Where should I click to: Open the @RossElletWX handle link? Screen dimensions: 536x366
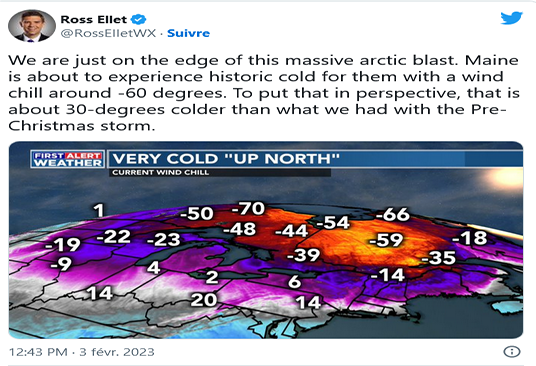point(108,33)
